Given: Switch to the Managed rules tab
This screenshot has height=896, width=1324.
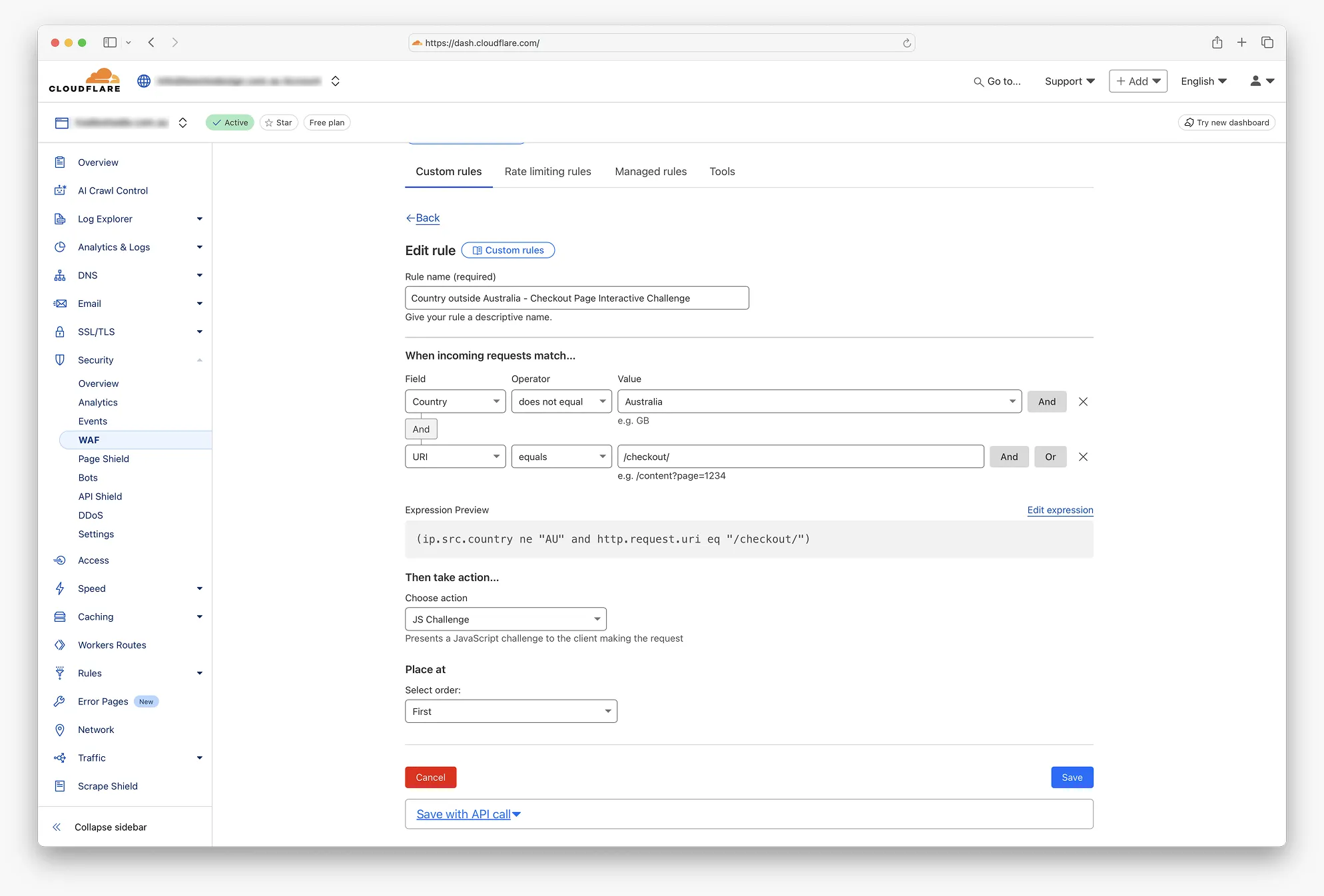Looking at the screenshot, I should point(650,171).
